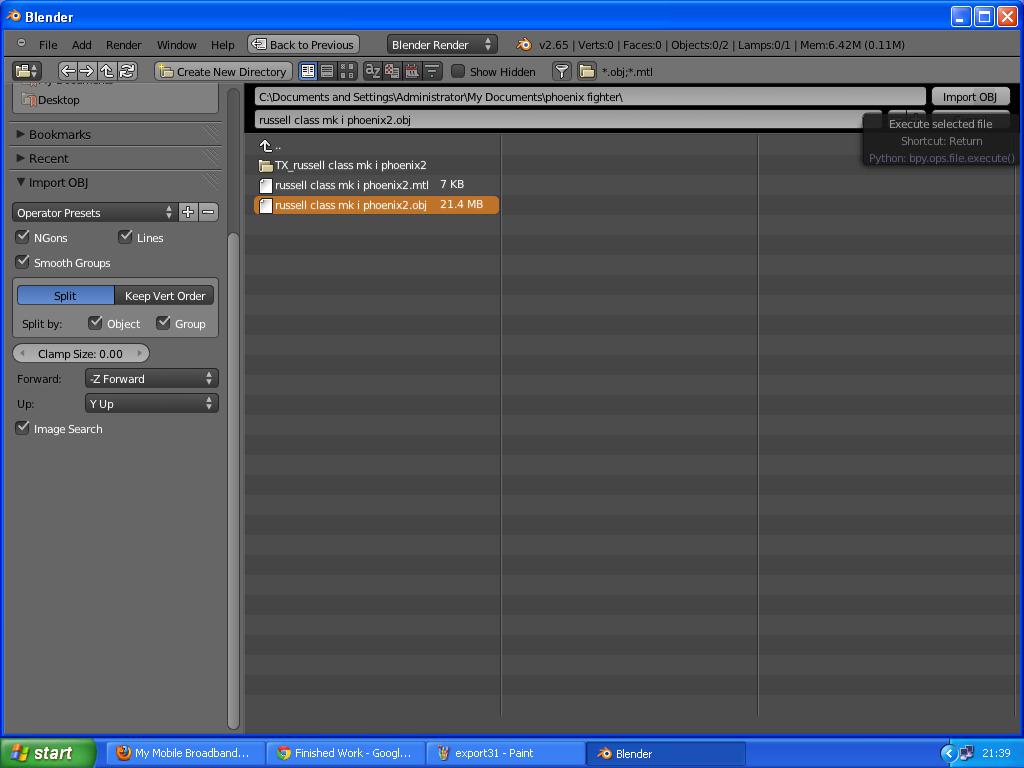Refresh the file list icon
Image resolution: width=1024 pixels, height=768 pixels.
[x=127, y=71]
